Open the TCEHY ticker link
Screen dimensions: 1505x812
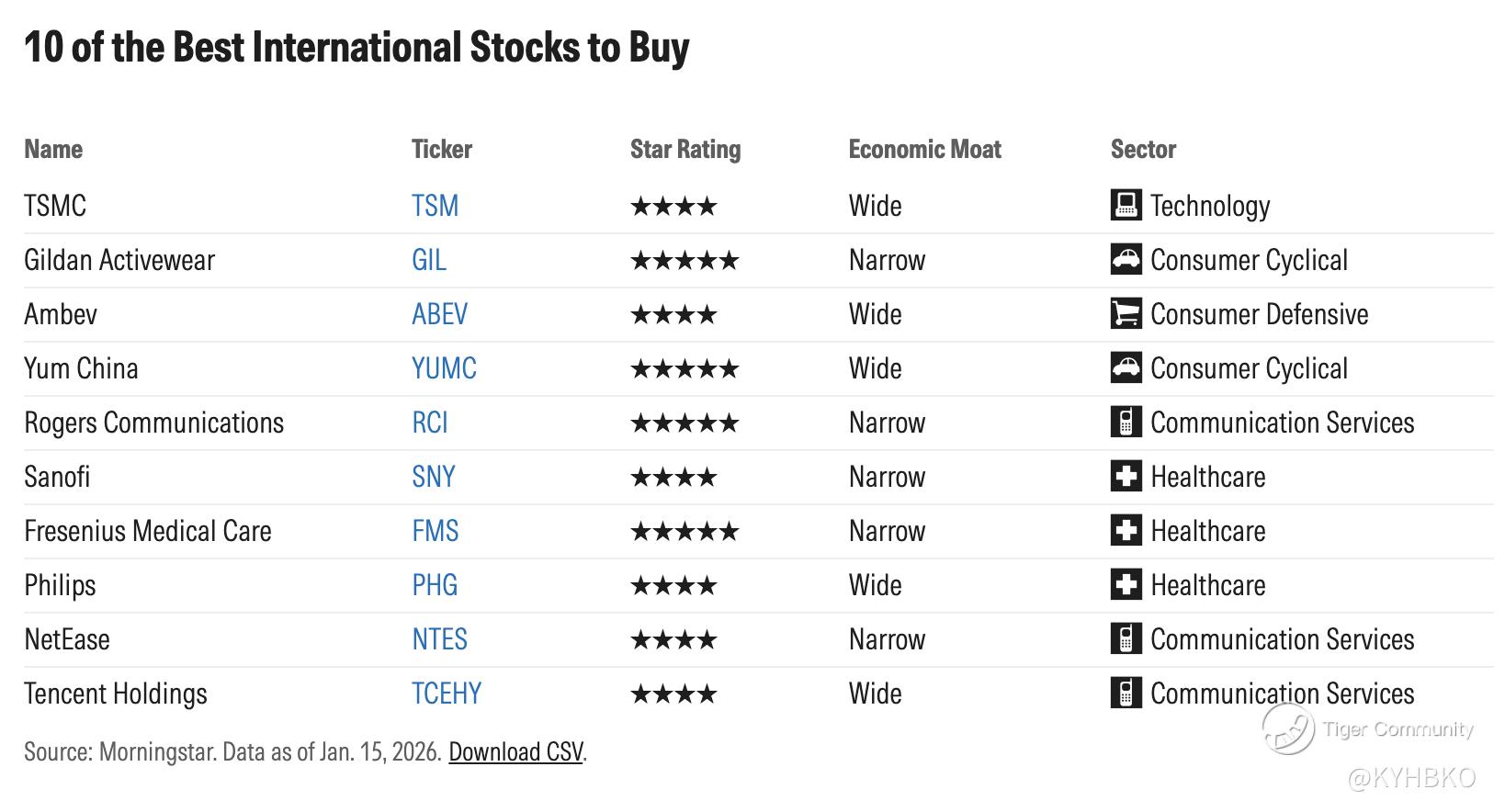tap(447, 694)
